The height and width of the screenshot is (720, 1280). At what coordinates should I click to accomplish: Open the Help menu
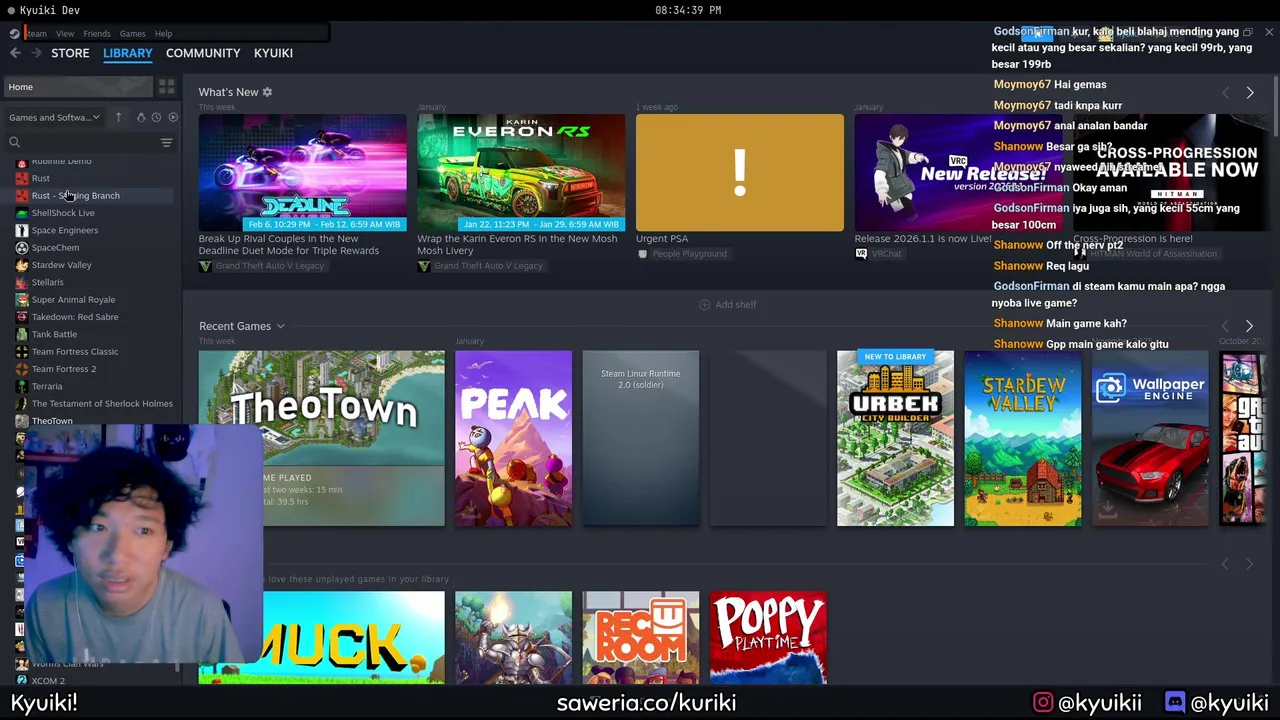(x=163, y=34)
